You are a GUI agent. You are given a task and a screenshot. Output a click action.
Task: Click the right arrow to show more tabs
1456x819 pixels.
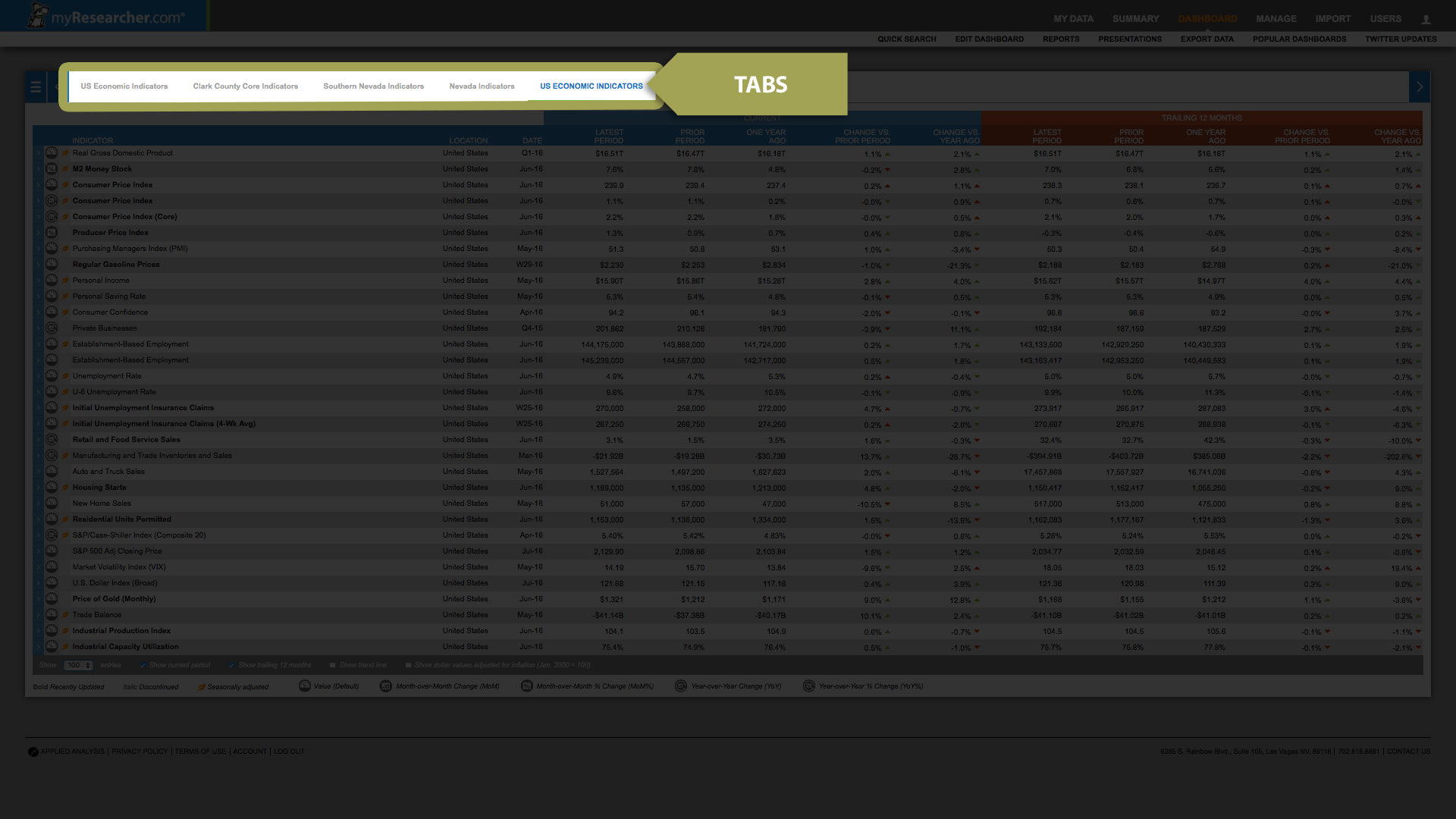[x=1420, y=87]
